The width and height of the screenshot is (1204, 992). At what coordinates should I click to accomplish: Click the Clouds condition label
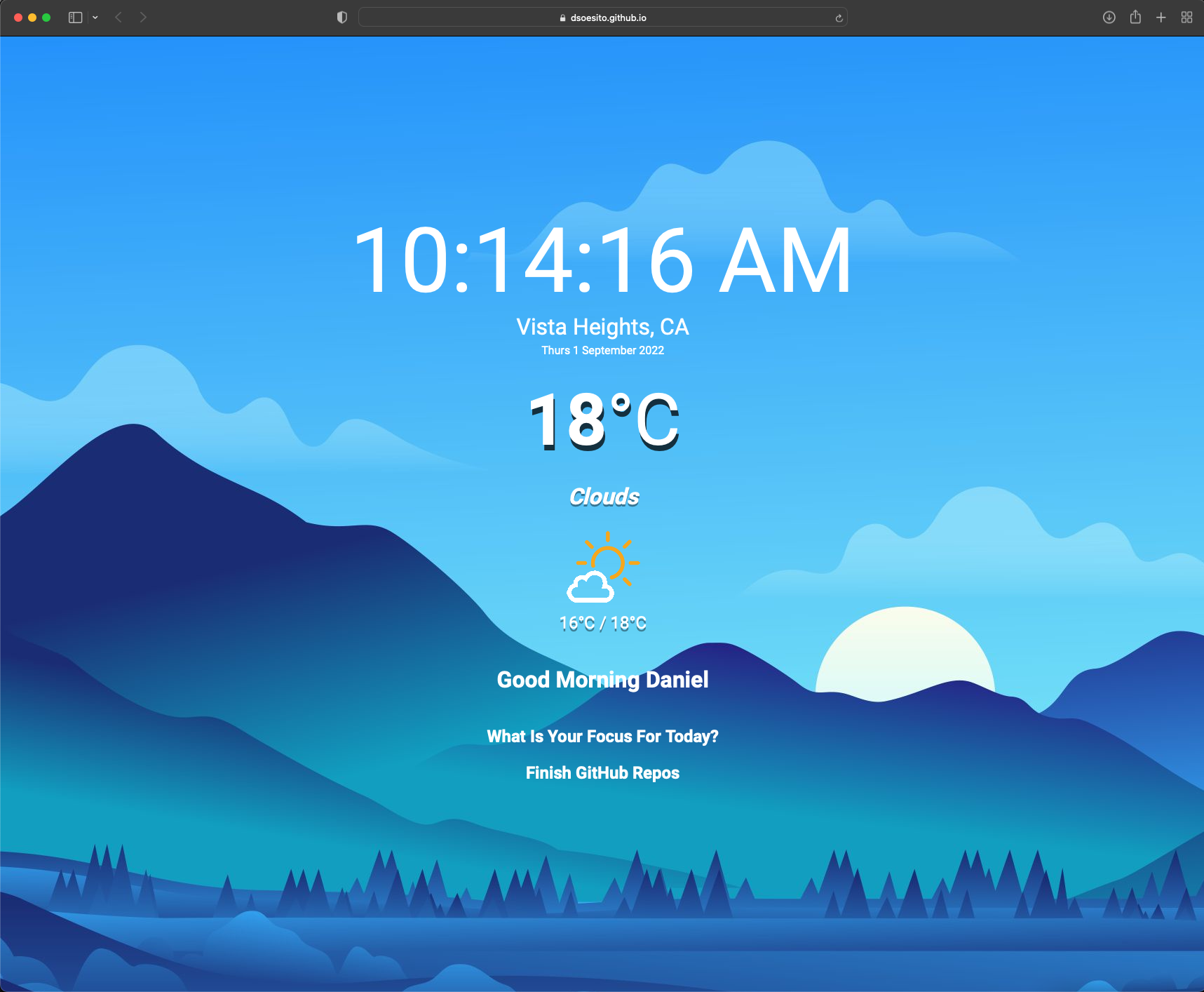tap(603, 496)
